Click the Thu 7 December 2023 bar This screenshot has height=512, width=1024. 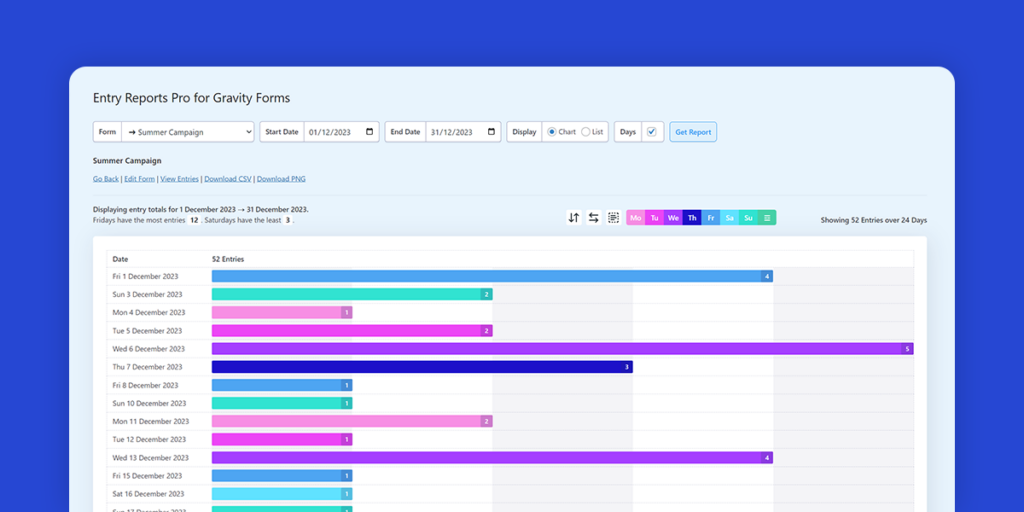[423, 367]
